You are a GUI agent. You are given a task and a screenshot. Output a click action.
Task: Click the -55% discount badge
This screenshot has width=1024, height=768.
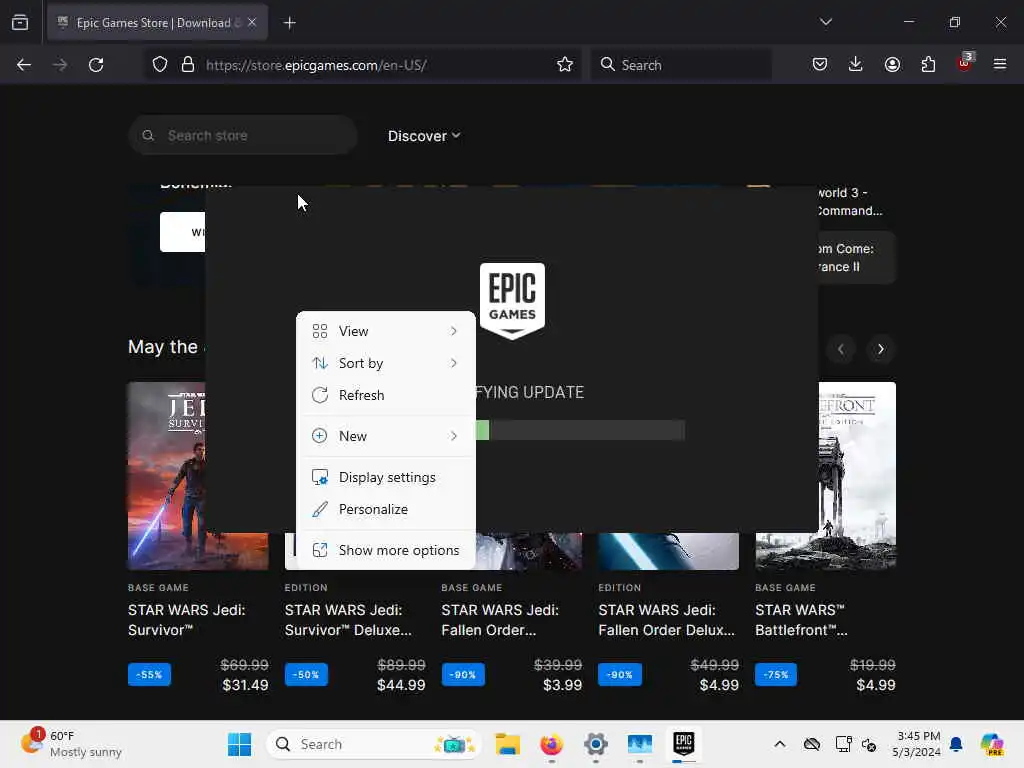pos(150,675)
